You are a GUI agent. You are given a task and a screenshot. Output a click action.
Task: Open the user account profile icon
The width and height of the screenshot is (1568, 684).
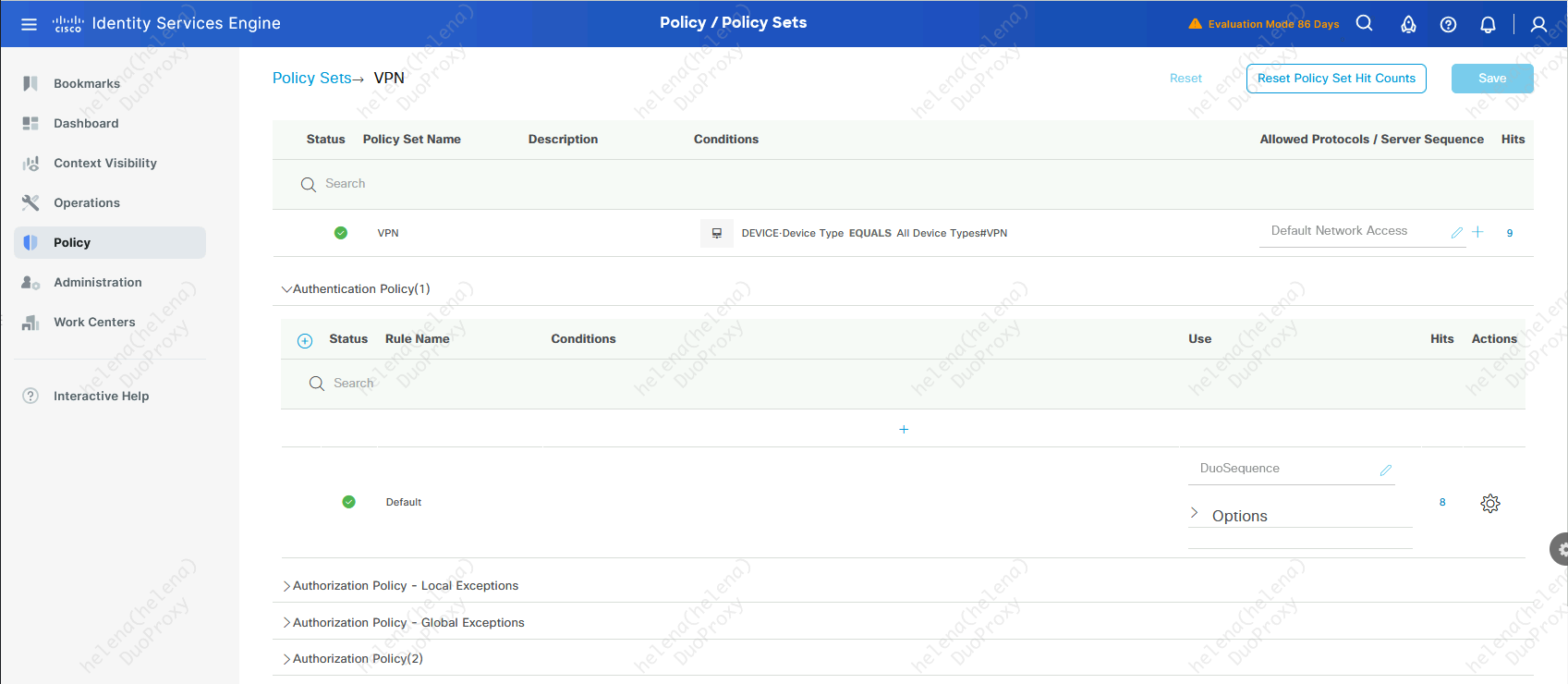[1538, 25]
